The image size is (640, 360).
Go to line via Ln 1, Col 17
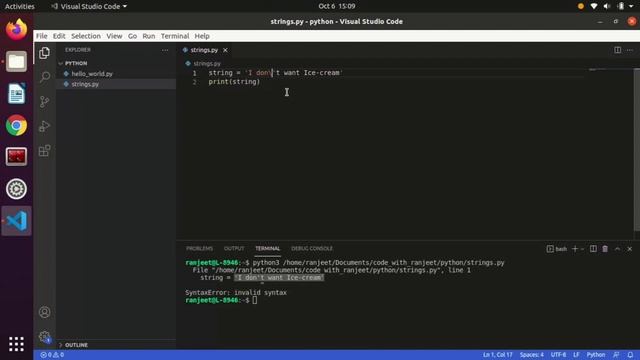[498, 355]
